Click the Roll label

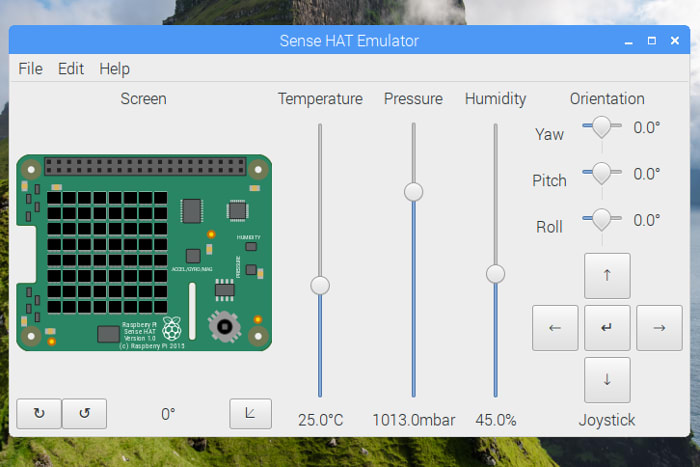click(x=549, y=227)
